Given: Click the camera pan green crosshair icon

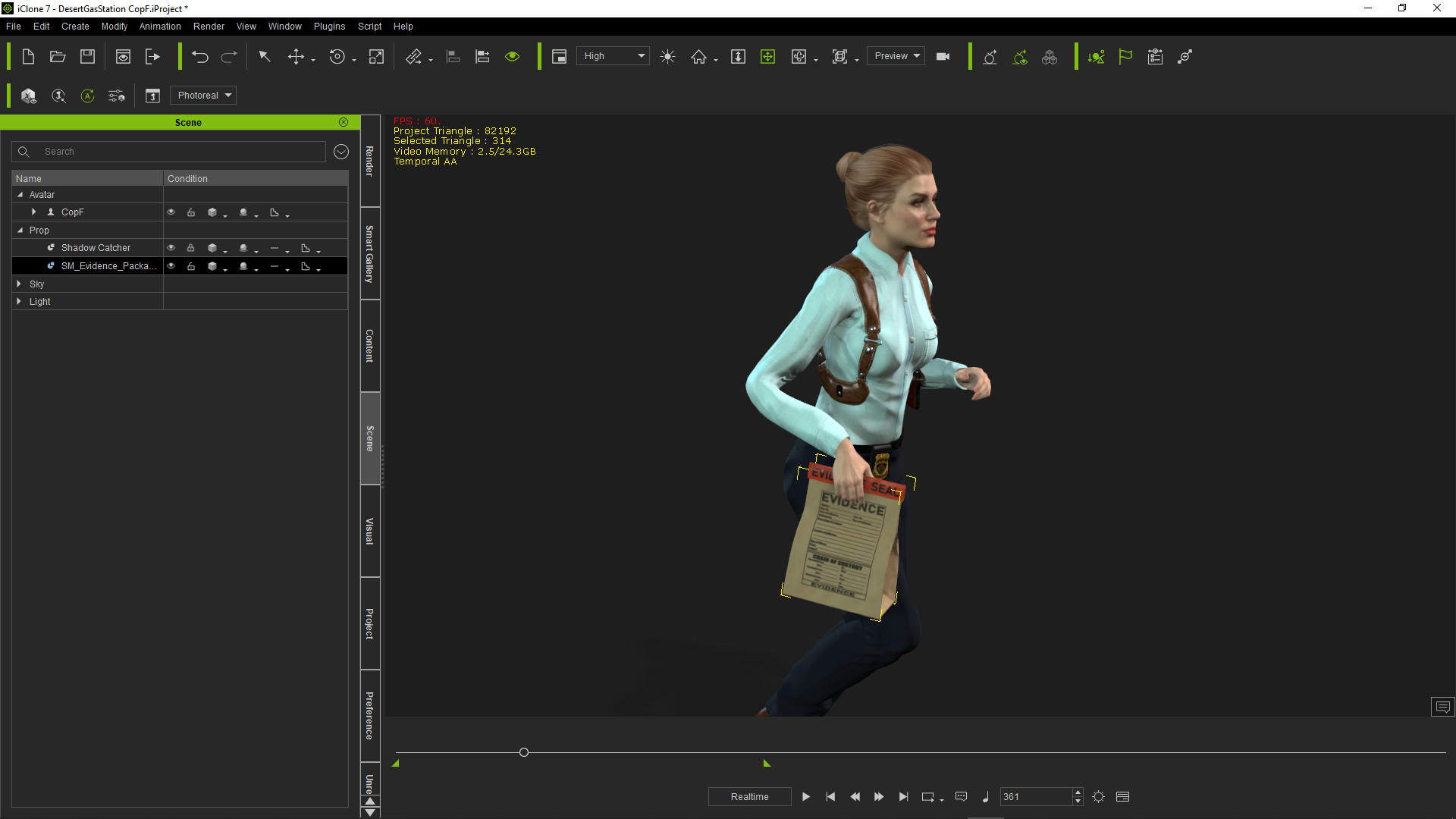Looking at the screenshot, I should [x=767, y=57].
